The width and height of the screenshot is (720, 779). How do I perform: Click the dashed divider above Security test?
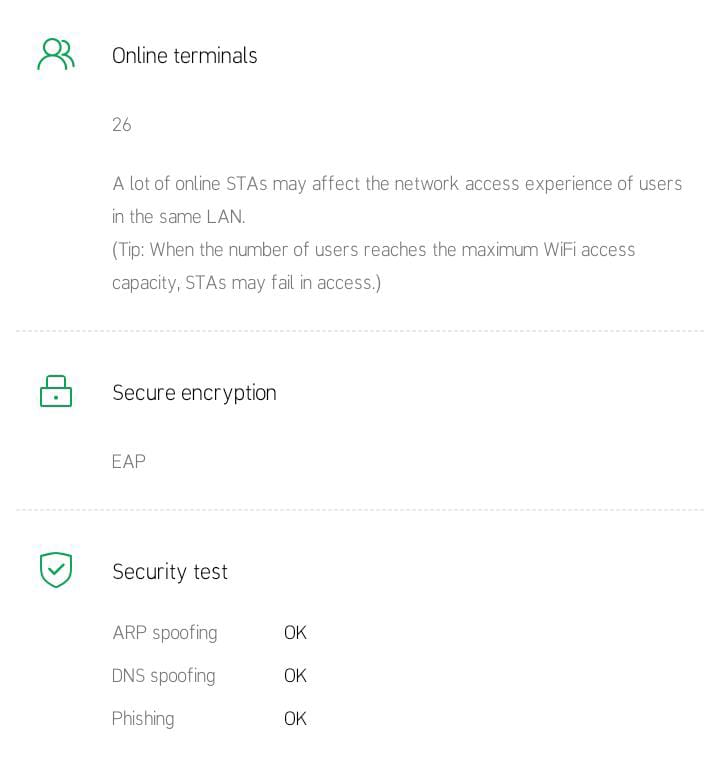click(360, 510)
